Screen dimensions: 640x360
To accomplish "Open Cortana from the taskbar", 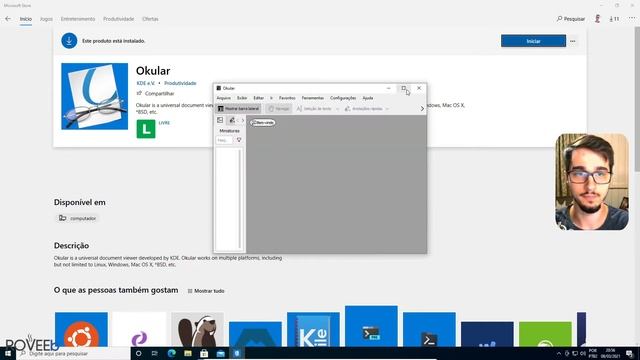I will (138, 353).
